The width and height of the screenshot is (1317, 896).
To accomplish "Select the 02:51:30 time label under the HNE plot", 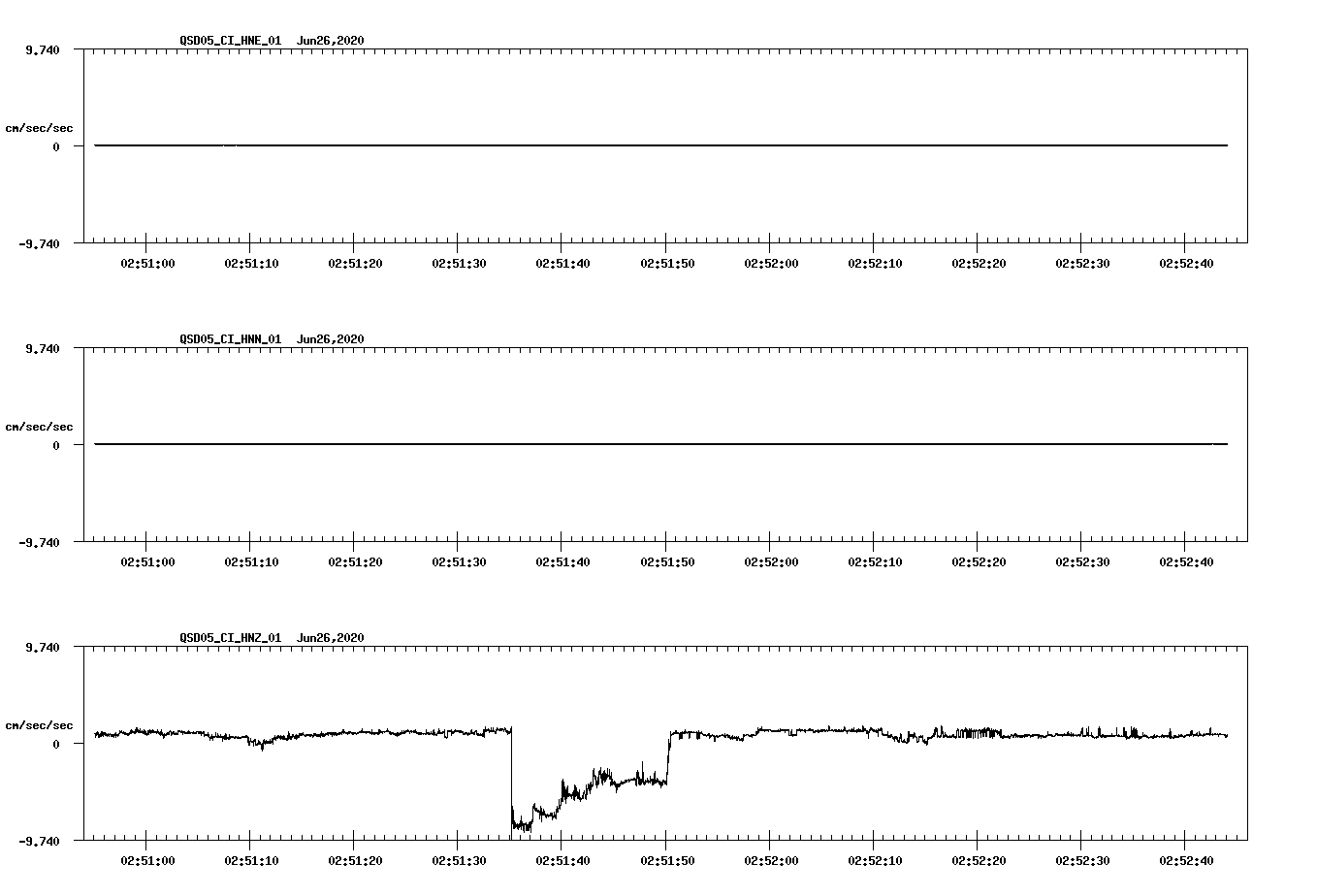I will pyautogui.click(x=459, y=263).
